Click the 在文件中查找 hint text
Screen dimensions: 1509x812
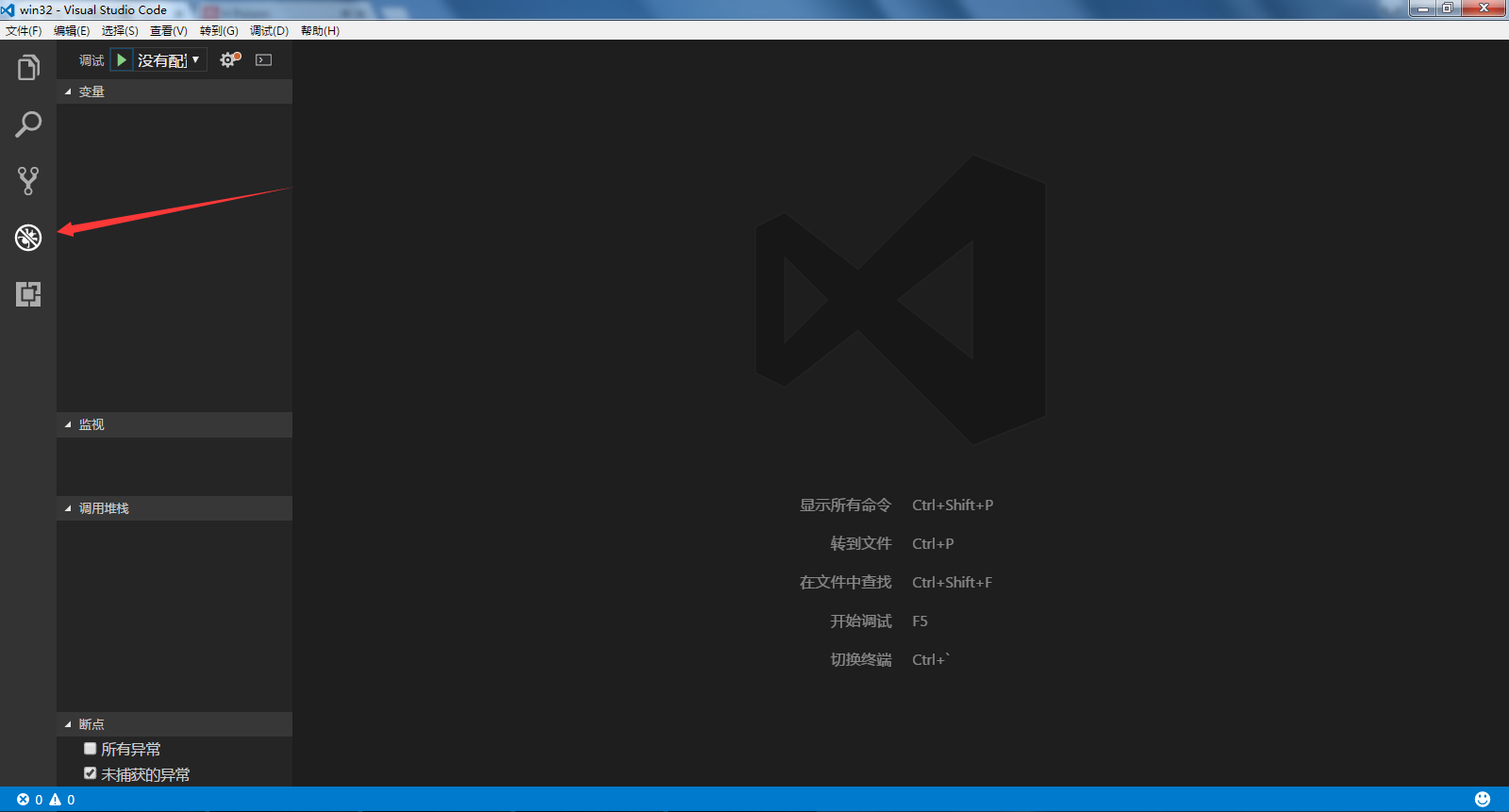pyautogui.click(x=845, y=583)
